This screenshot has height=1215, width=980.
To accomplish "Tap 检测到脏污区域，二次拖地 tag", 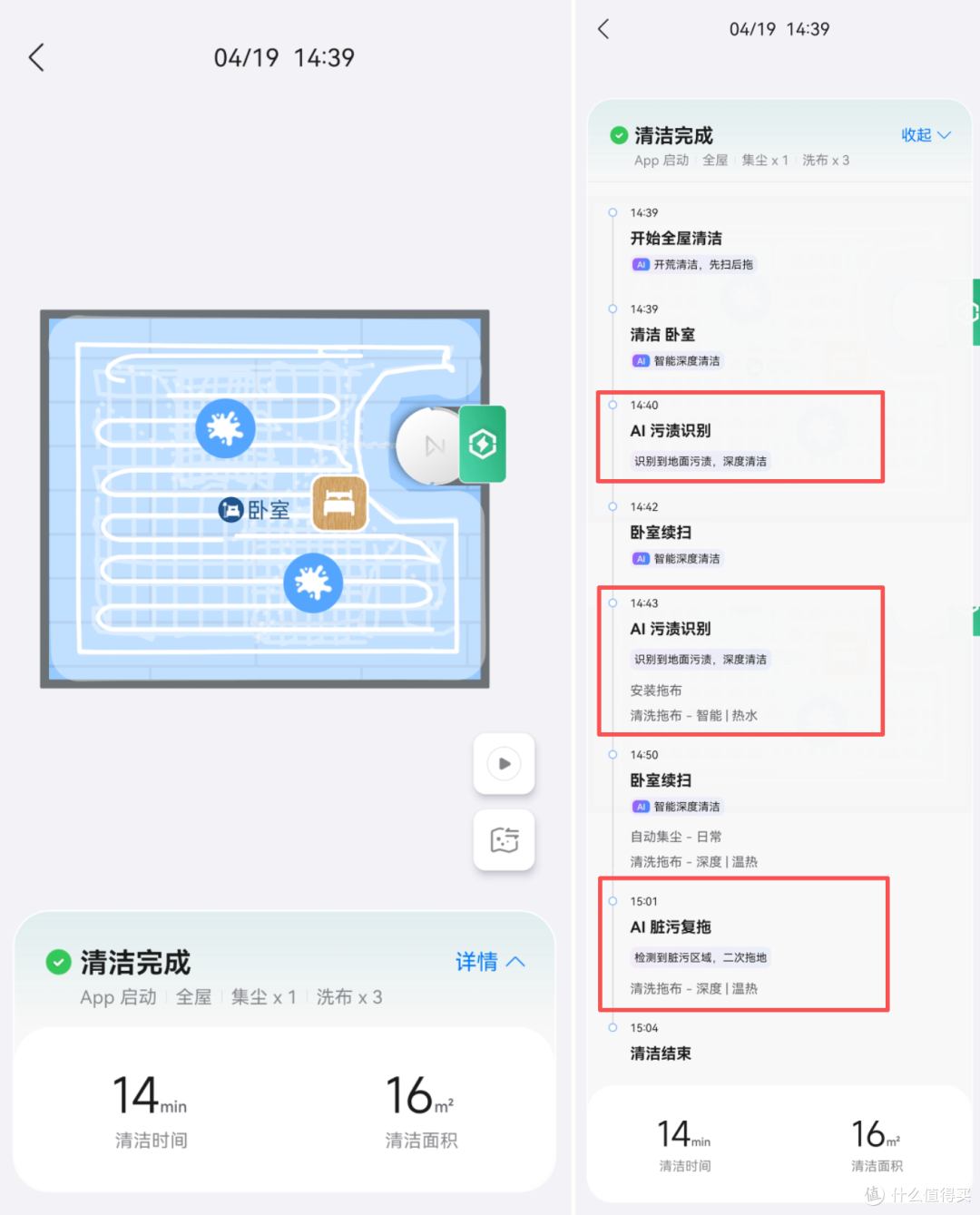I will click(701, 957).
